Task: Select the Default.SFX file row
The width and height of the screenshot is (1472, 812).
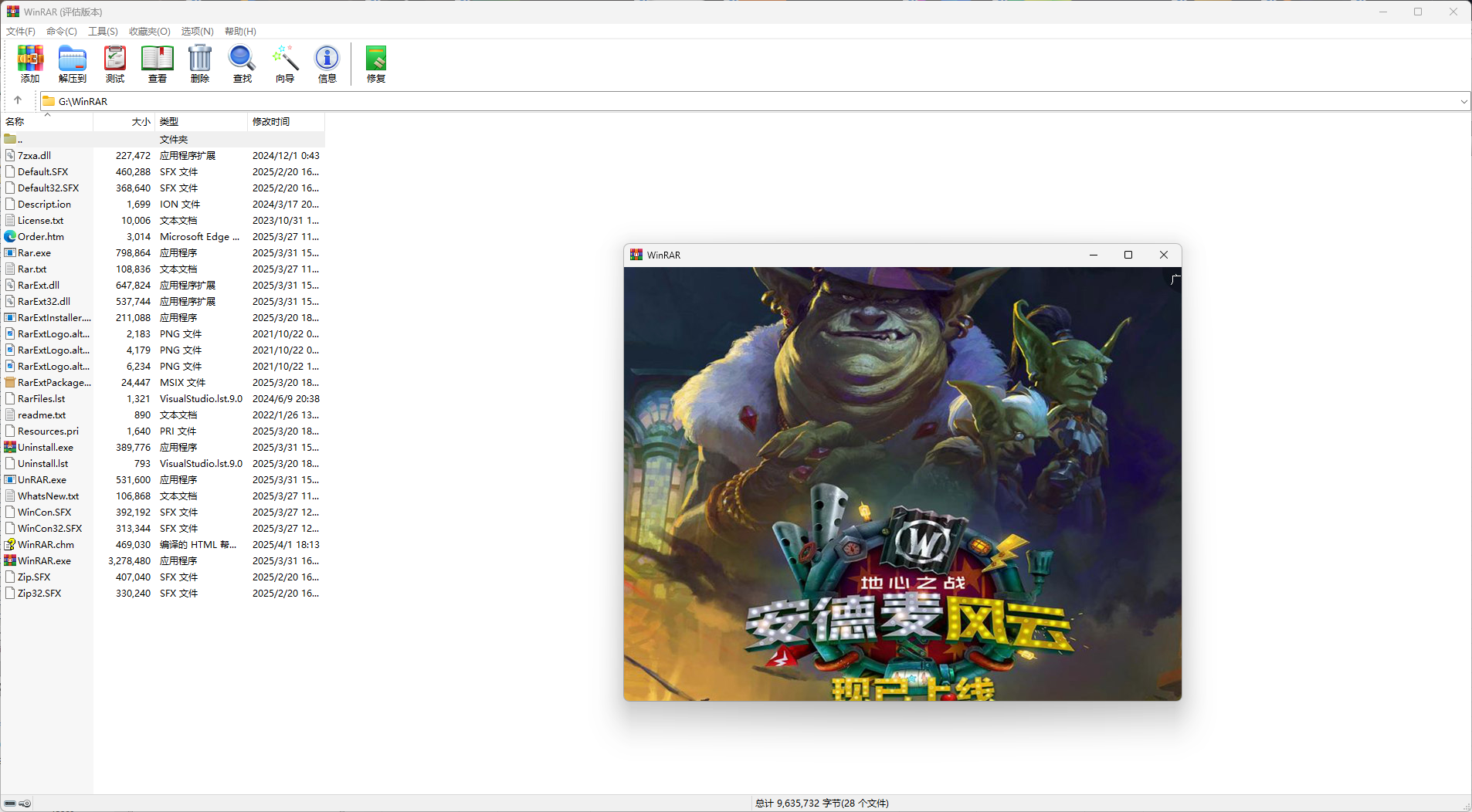Action: (x=162, y=171)
